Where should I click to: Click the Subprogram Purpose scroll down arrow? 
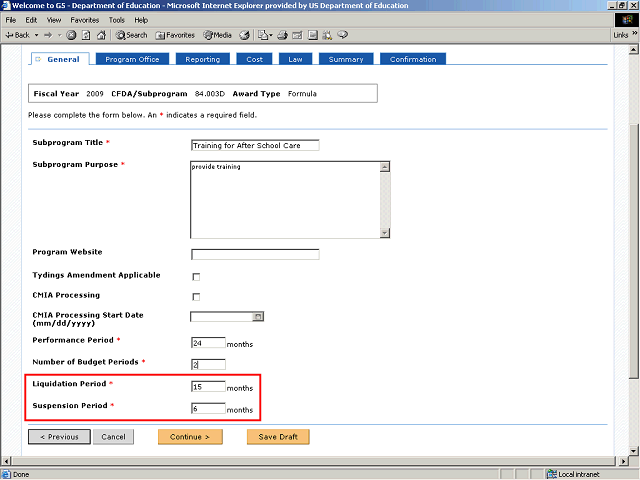[384, 233]
